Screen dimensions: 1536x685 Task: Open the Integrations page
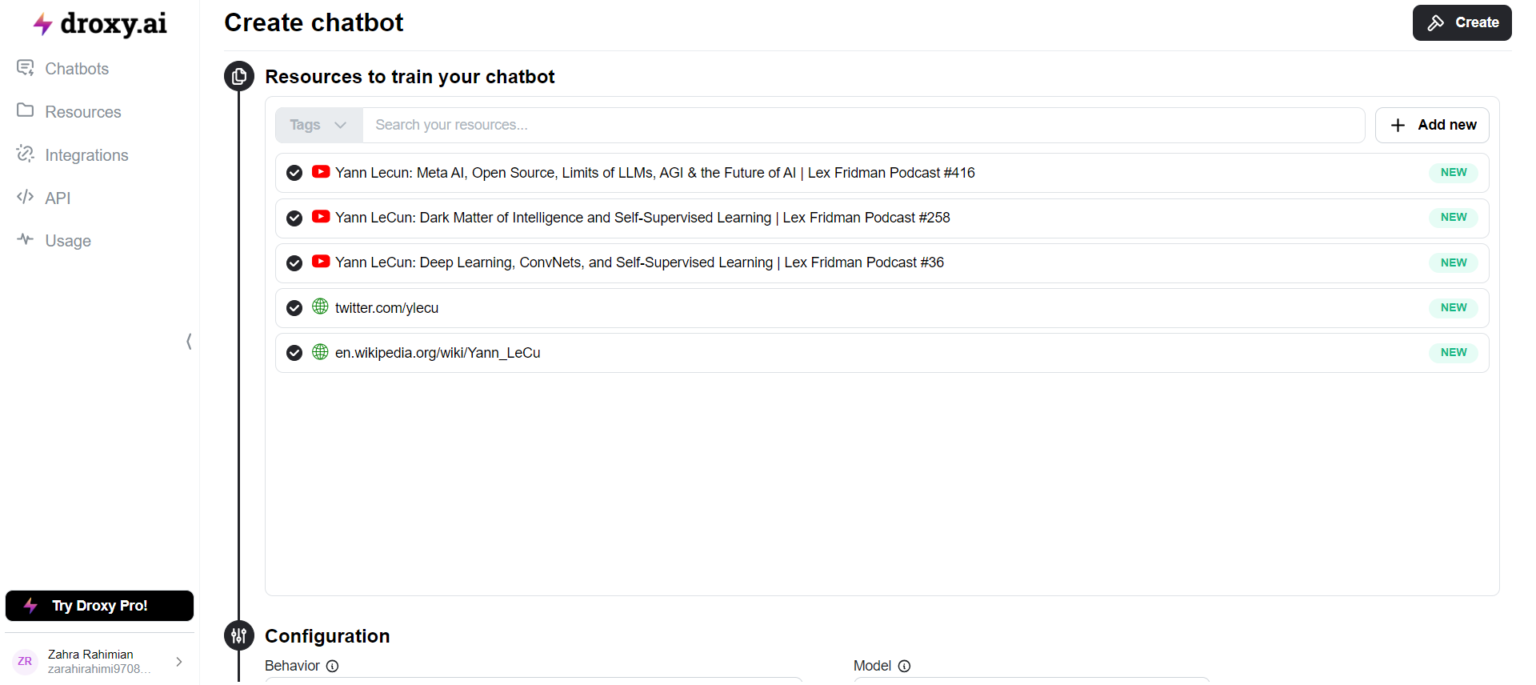[x=86, y=155]
